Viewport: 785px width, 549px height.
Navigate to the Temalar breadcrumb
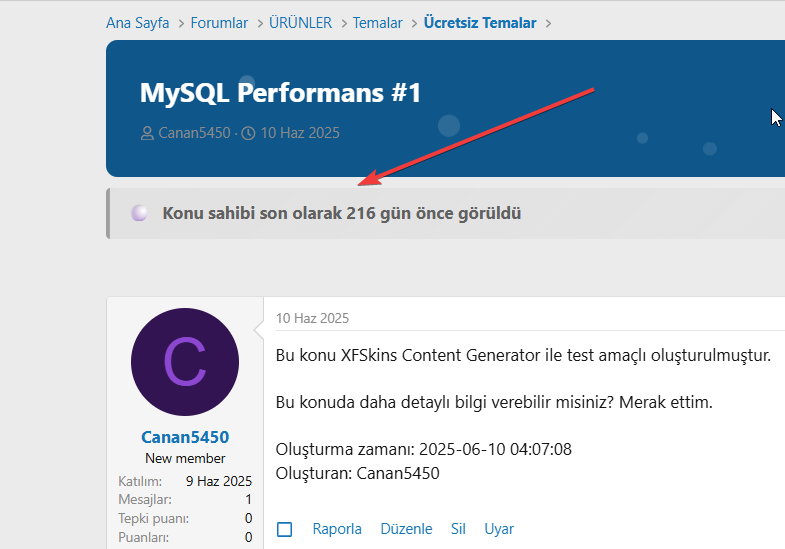pos(377,22)
